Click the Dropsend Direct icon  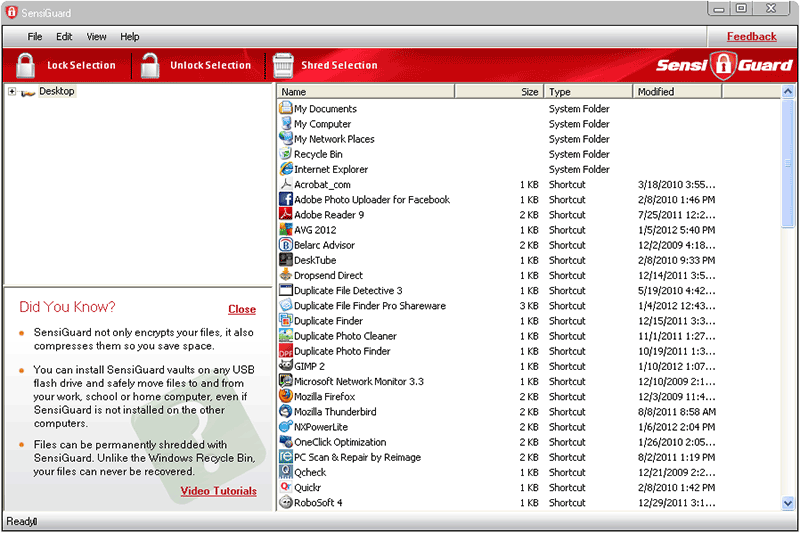tap(286, 275)
